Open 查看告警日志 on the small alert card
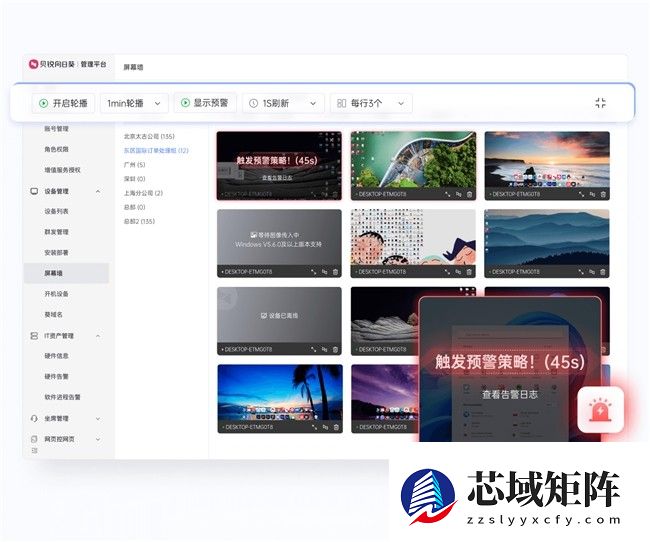 [277, 177]
